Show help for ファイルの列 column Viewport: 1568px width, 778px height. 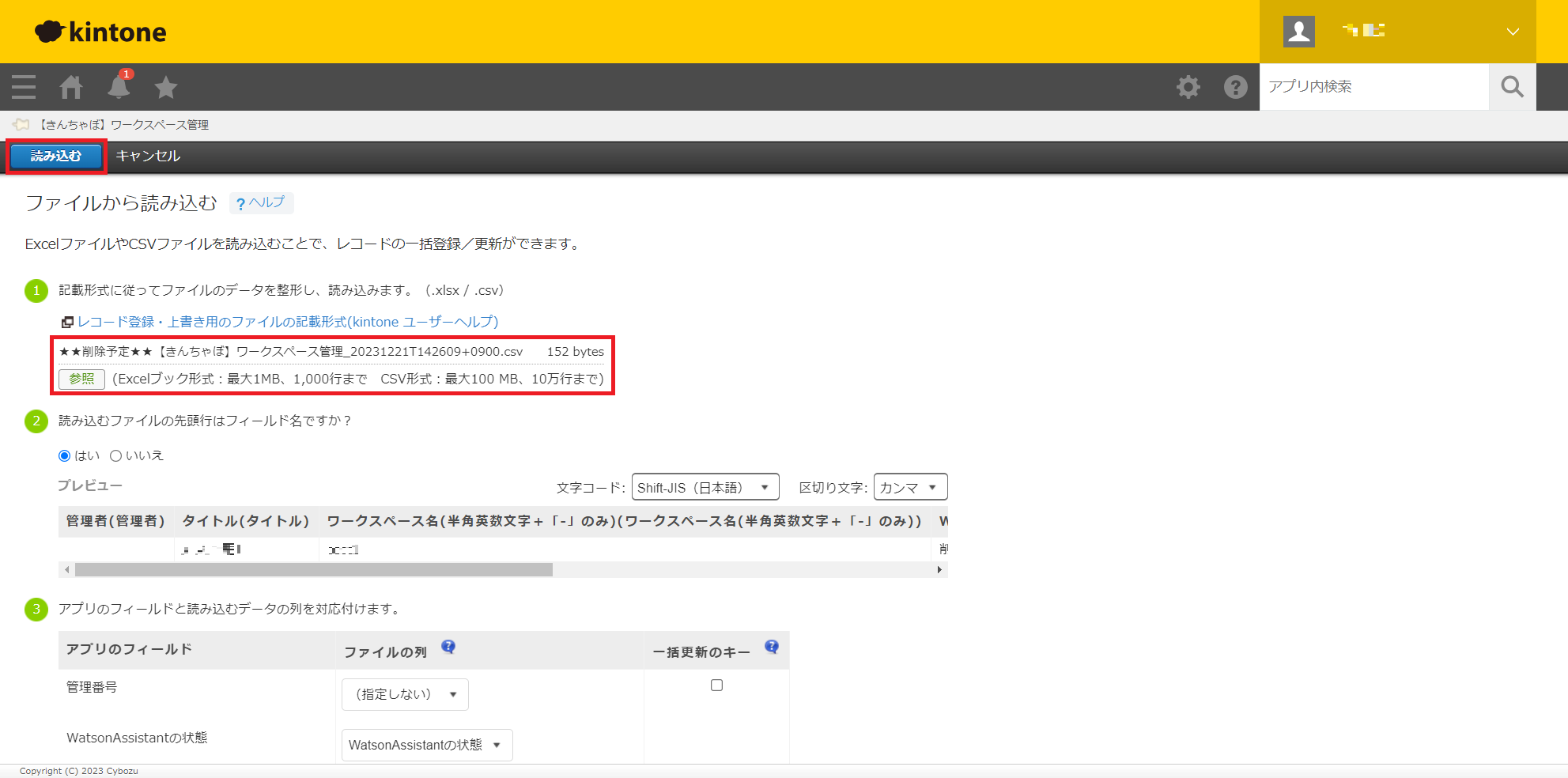coord(448,647)
